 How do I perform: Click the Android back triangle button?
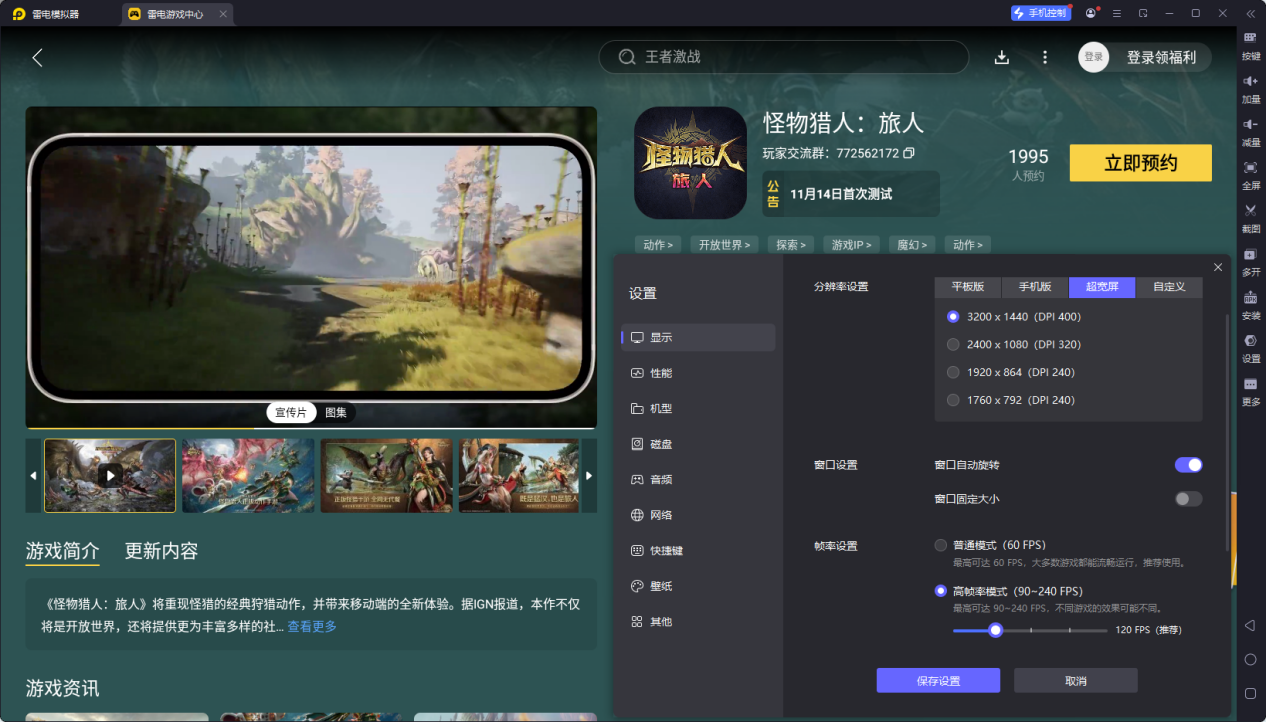point(1250,625)
